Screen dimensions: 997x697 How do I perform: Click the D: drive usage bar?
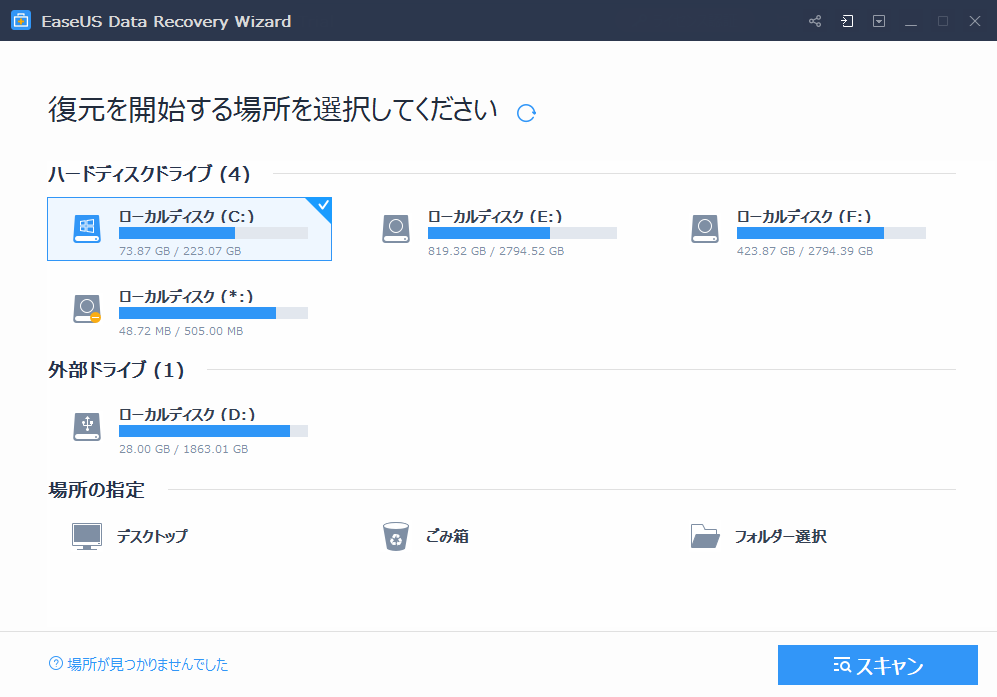click(213, 431)
